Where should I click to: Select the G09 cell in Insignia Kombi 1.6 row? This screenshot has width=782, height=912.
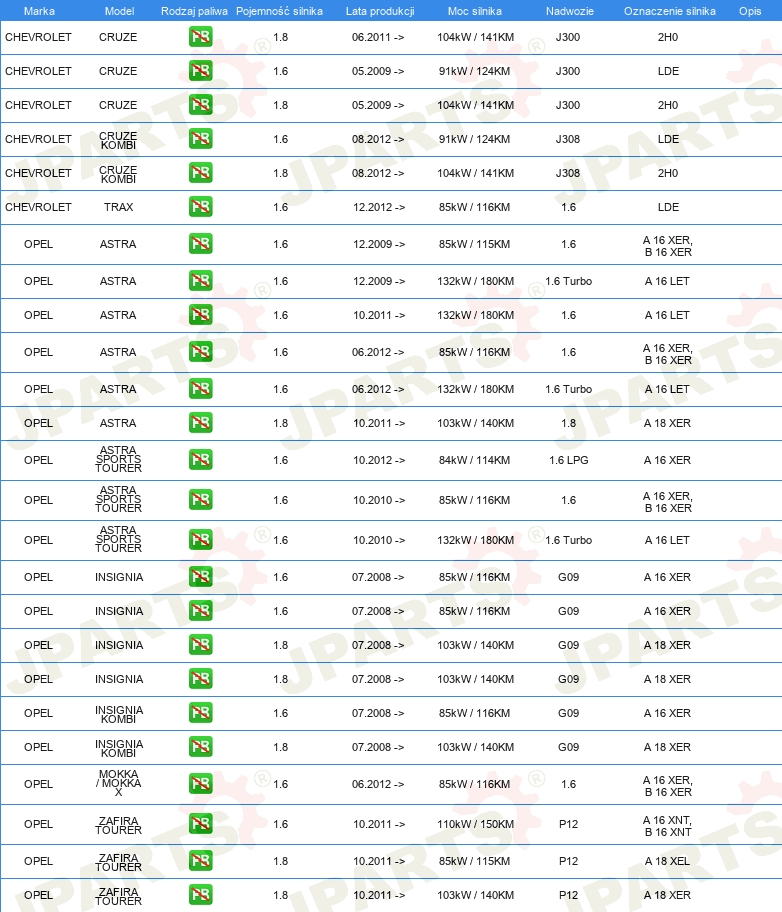[568, 713]
